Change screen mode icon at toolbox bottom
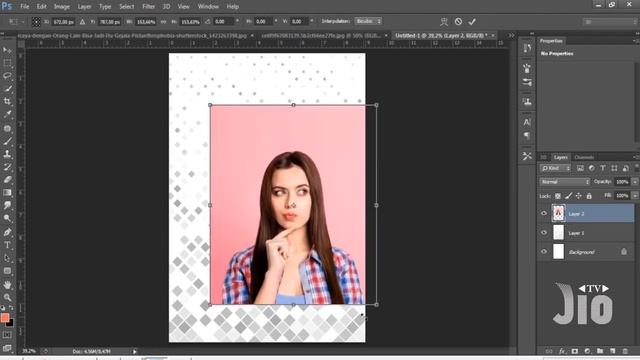Image resolution: width=640 pixels, height=360 pixels. [7, 348]
